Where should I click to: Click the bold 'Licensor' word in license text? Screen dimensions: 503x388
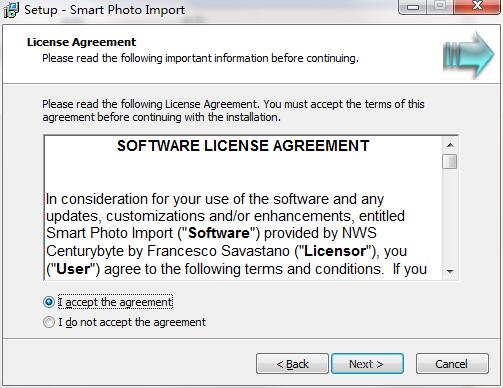coord(335,251)
